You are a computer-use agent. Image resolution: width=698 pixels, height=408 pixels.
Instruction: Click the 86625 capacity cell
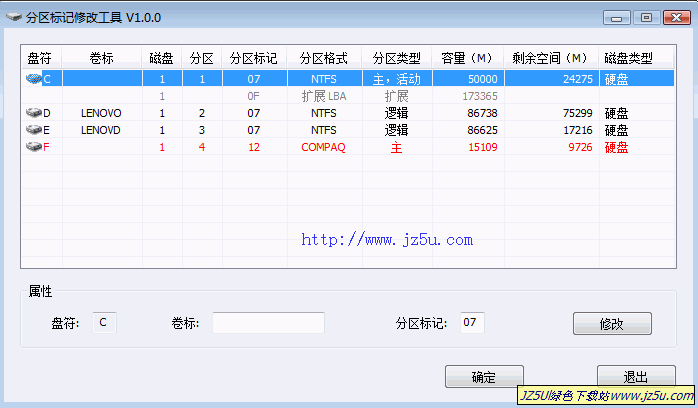483,130
